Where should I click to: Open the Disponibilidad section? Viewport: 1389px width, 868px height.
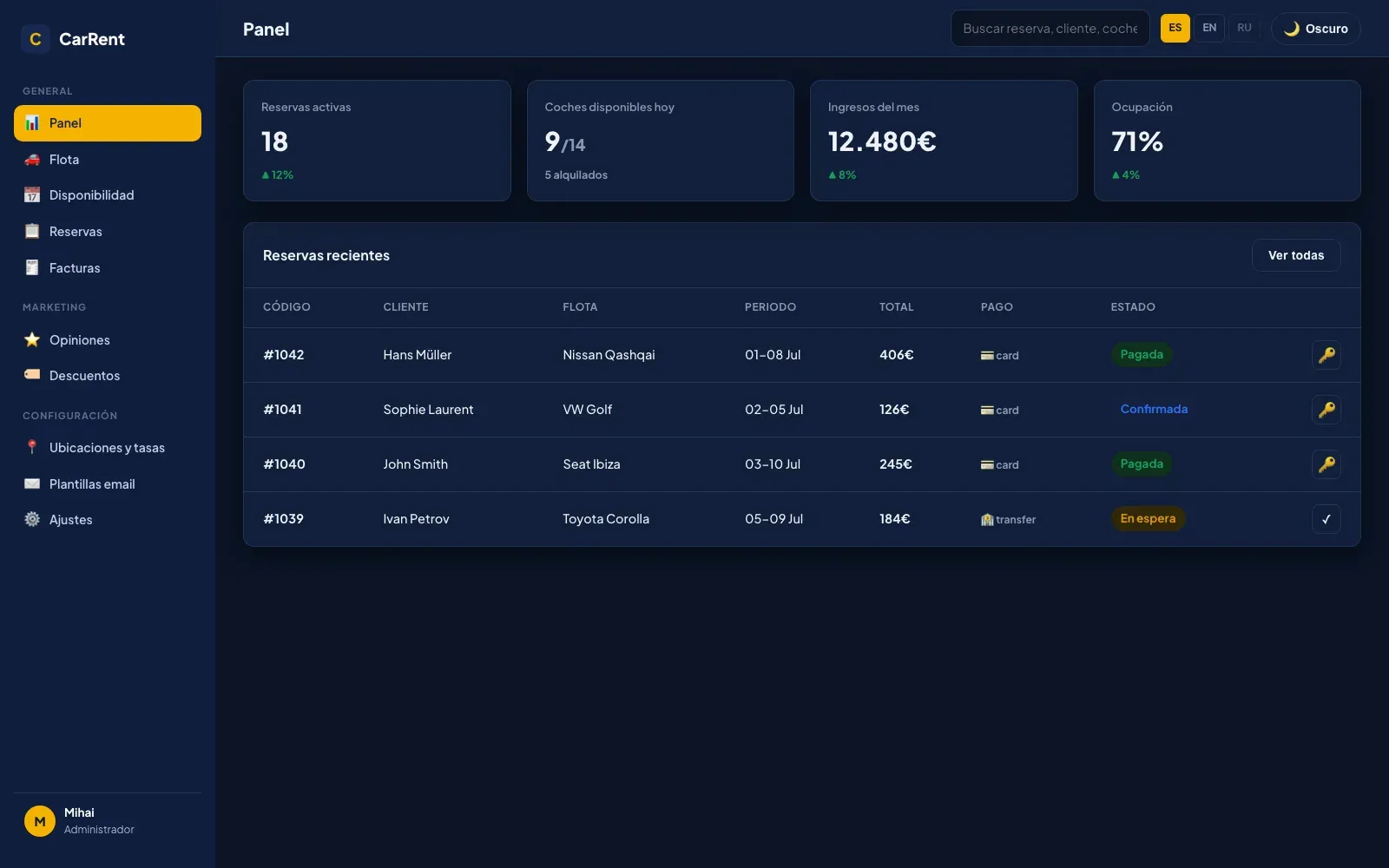(108, 195)
